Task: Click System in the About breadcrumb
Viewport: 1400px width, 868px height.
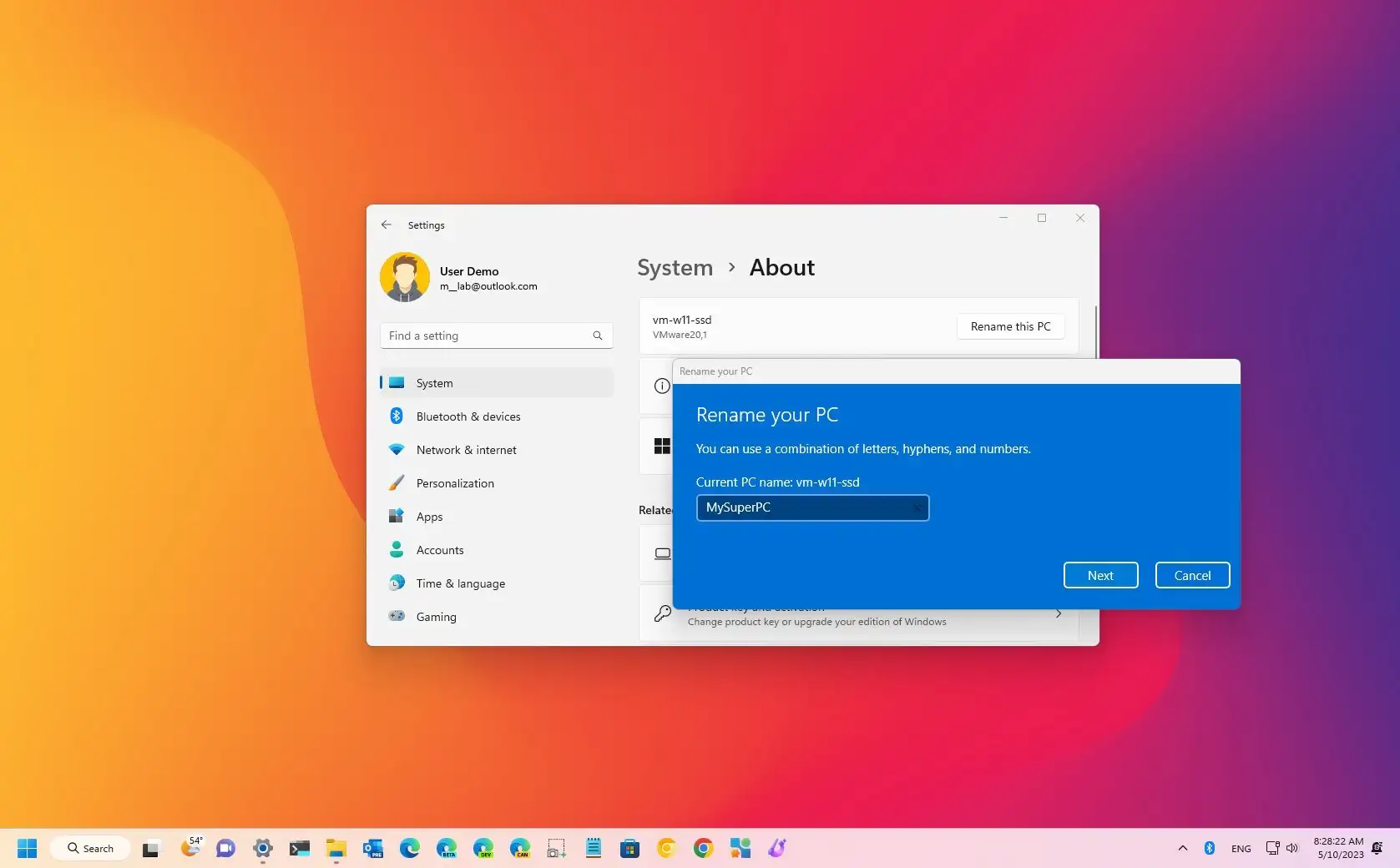Action: tap(675, 267)
